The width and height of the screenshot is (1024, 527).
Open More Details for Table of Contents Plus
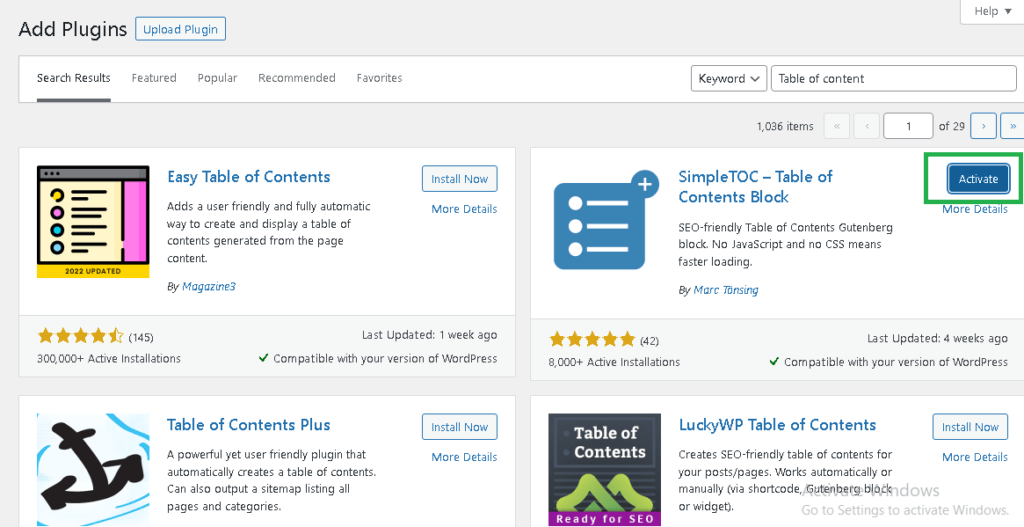pyautogui.click(x=464, y=457)
